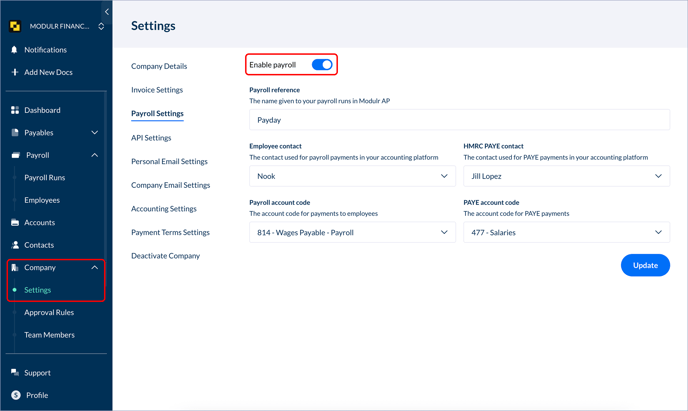Expand the PAYE account code dropdown
Image resolution: width=688 pixels, height=411 pixels.
click(x=566, y=232)
